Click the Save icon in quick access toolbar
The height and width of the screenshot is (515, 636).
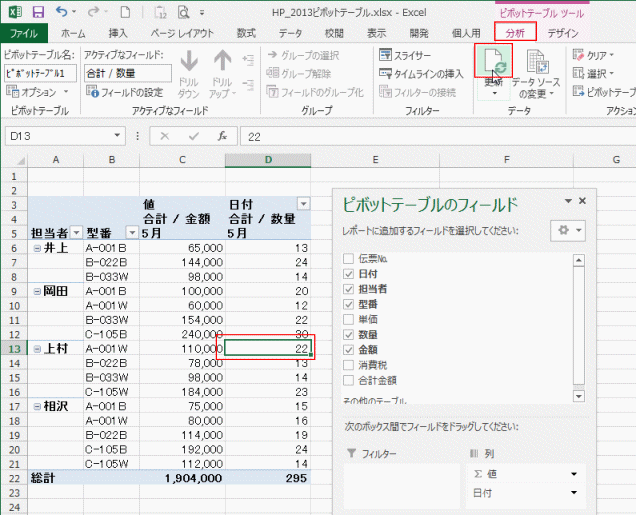(x=38, y=13)
